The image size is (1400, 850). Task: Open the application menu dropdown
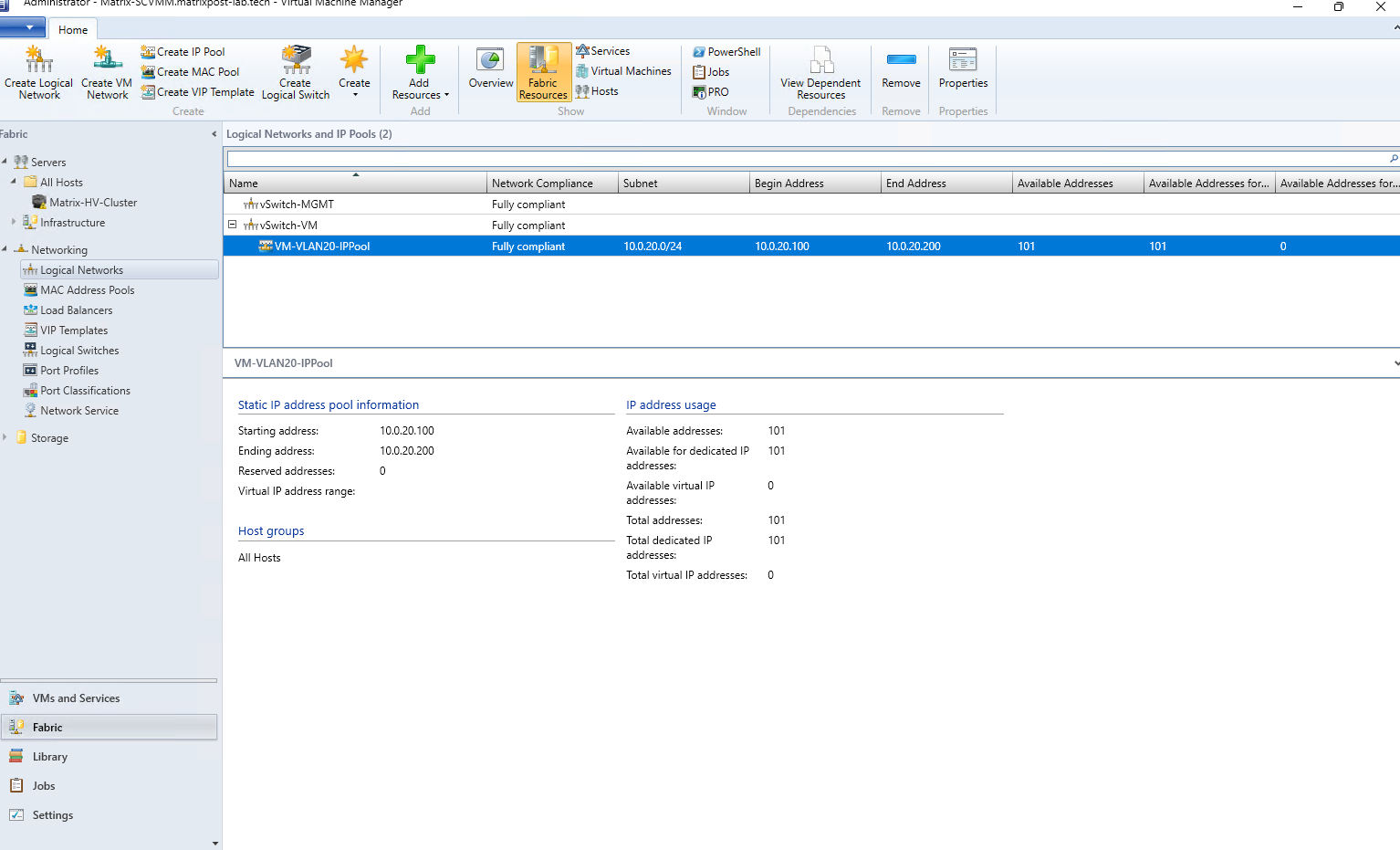(23, 28)
